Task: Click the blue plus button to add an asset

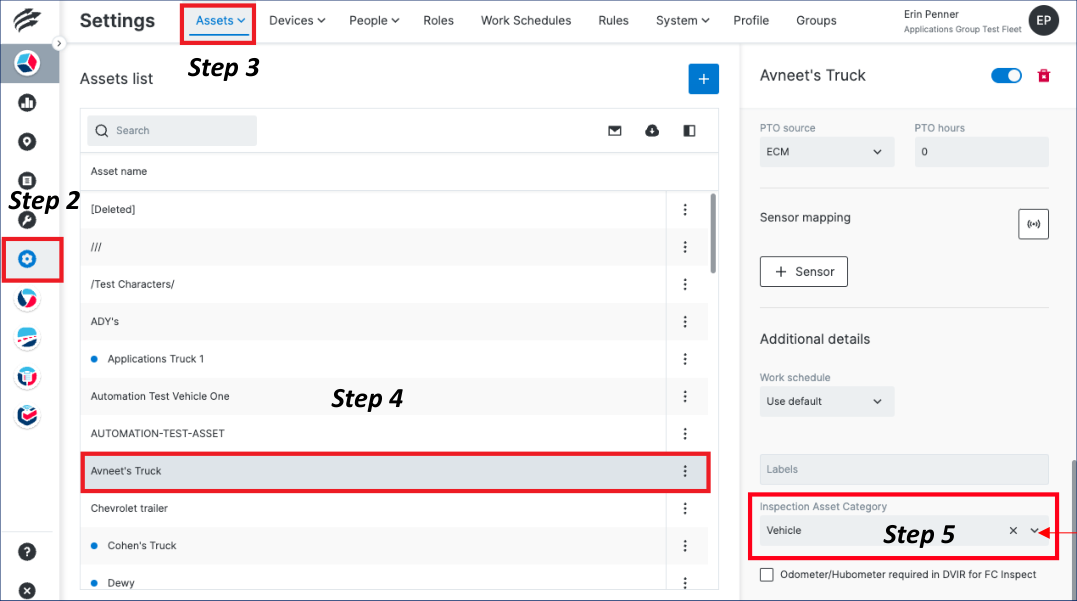Action: point(703,78)
